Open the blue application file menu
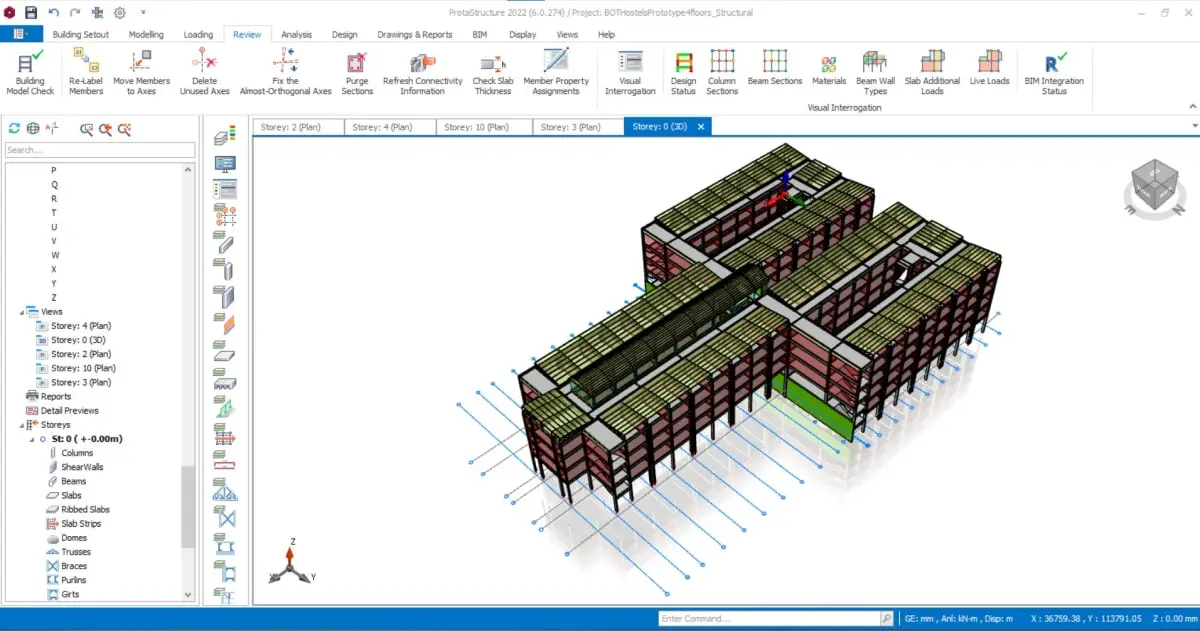 [20, 34]
